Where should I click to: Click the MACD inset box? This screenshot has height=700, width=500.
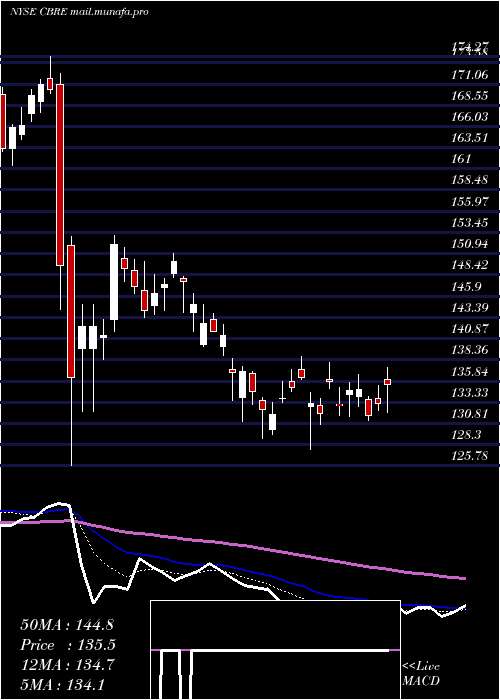(x=275, y=650)
